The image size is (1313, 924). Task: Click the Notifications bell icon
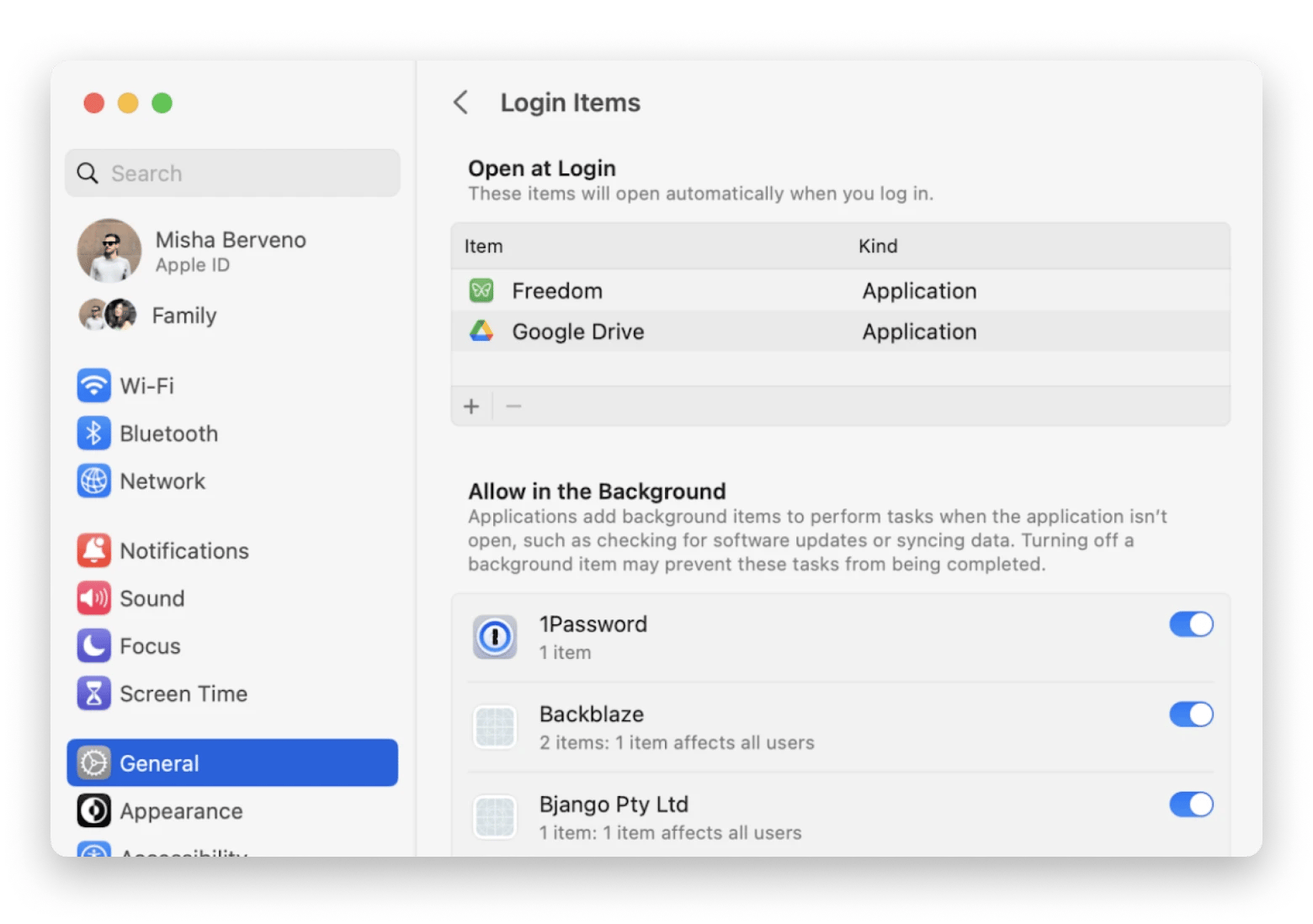click(93, 550)
